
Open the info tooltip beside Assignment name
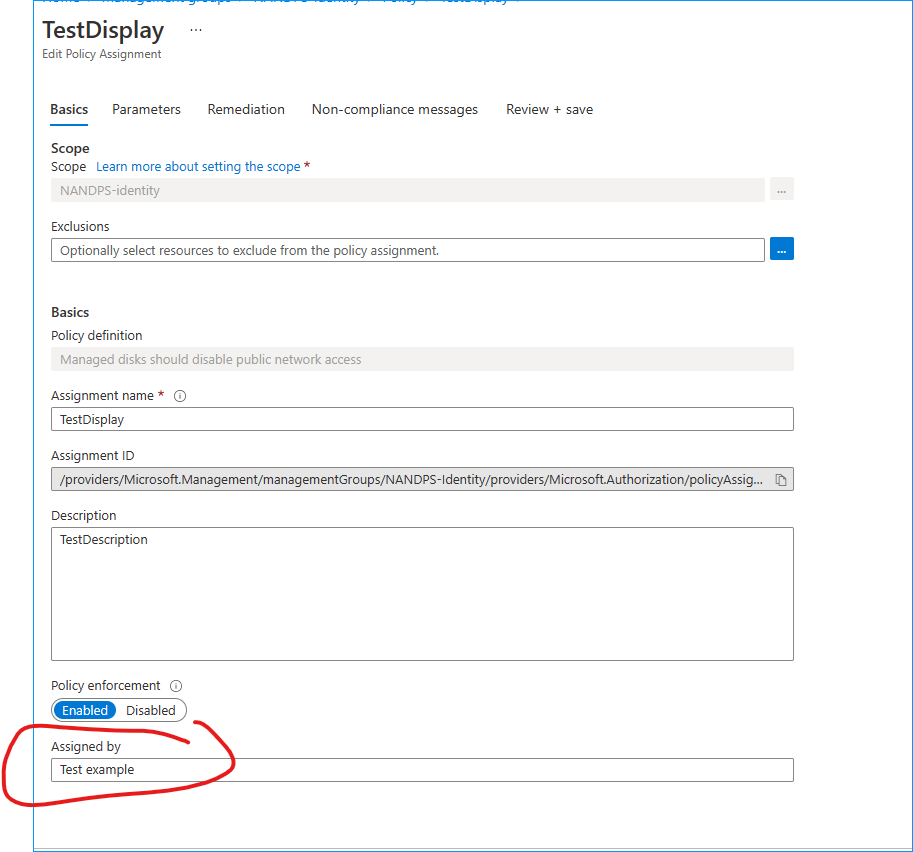[179, 395]
